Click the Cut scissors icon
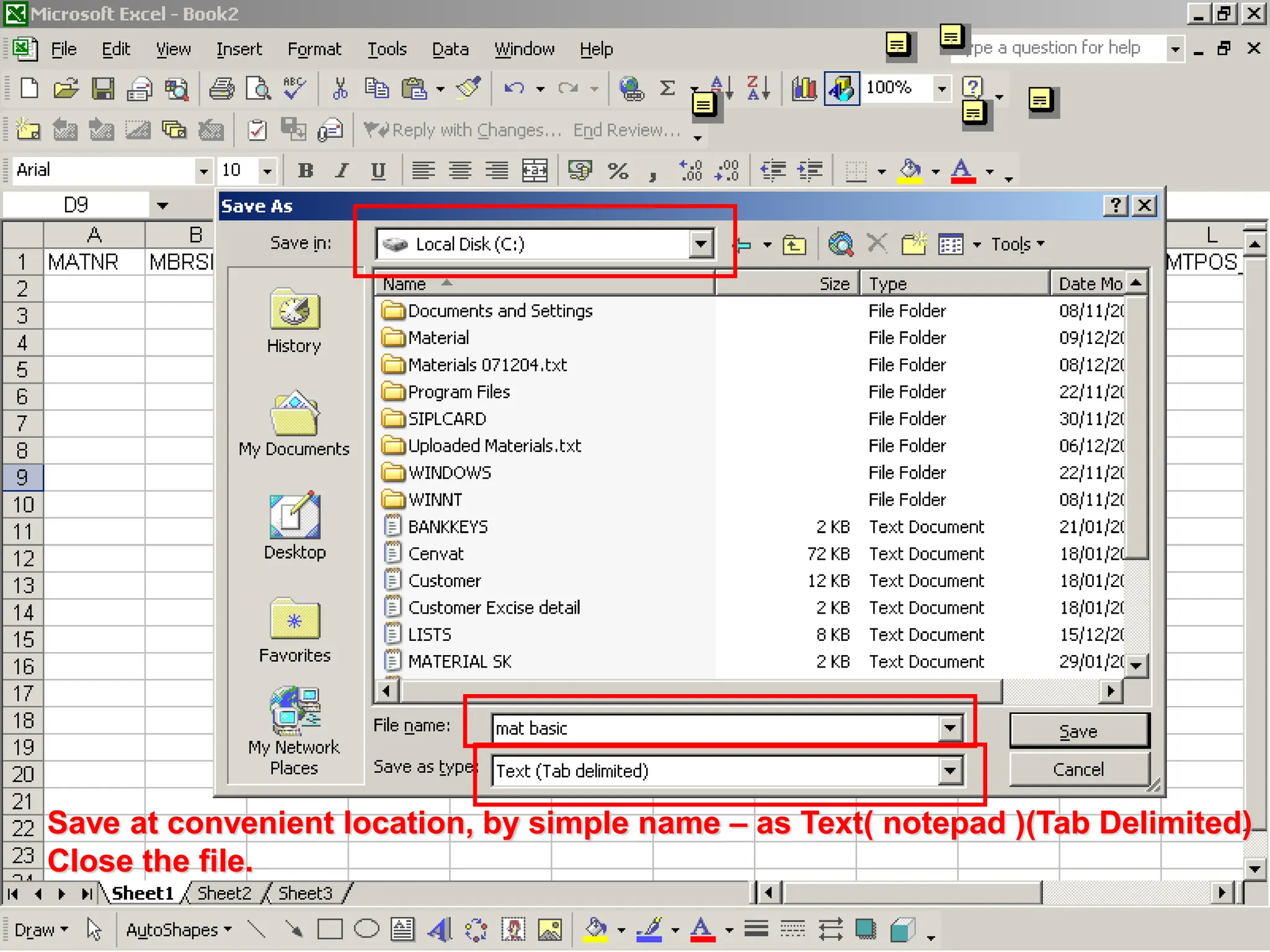This screenshot has height=952, width=1270. pyautogui.click(x=340, y=89)
